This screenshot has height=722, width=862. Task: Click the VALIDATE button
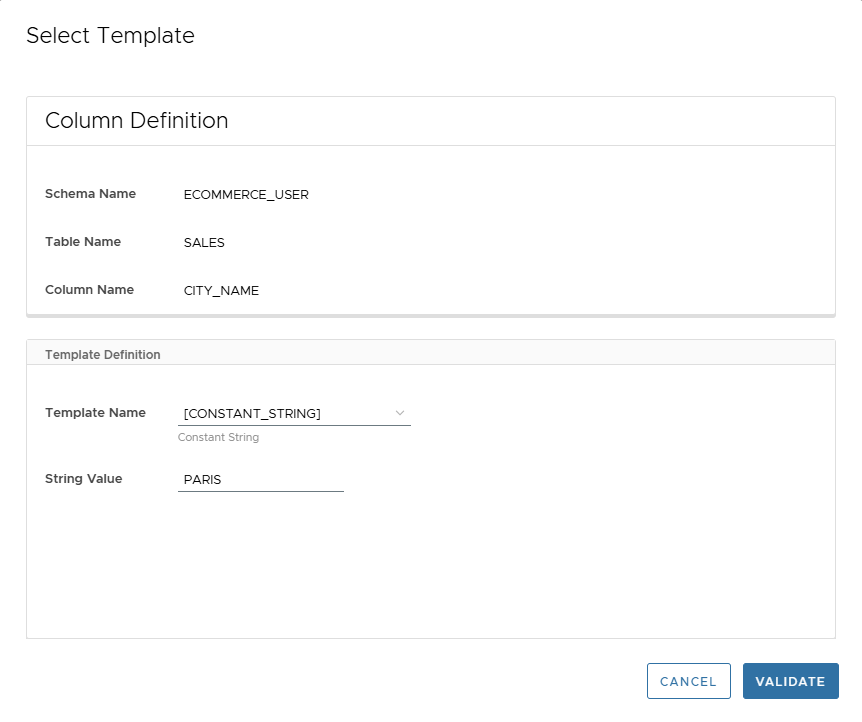pos(790,681)
